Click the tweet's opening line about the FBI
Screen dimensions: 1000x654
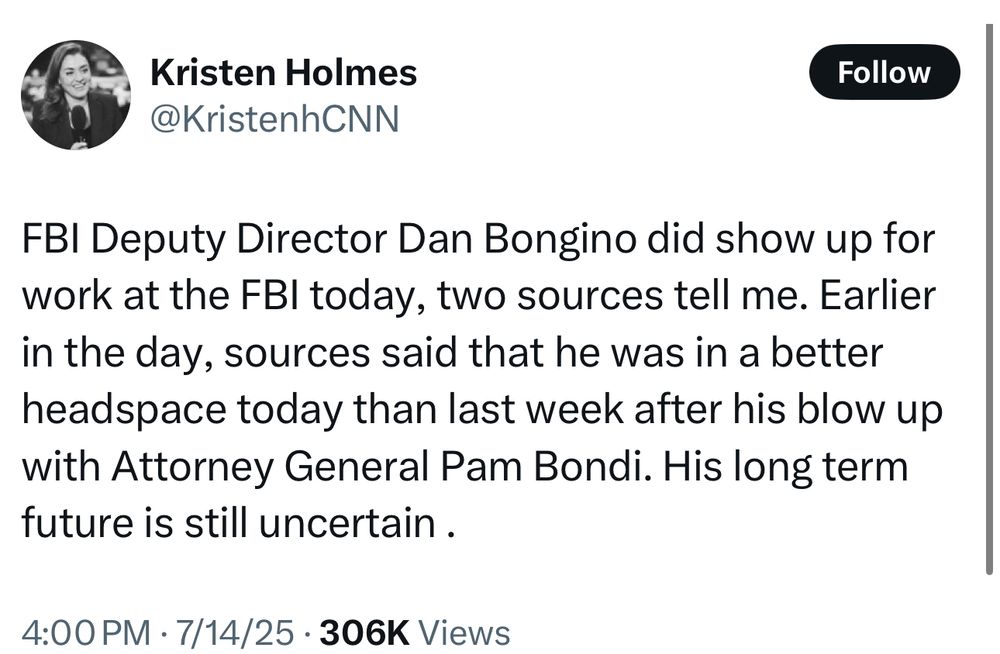480,238
